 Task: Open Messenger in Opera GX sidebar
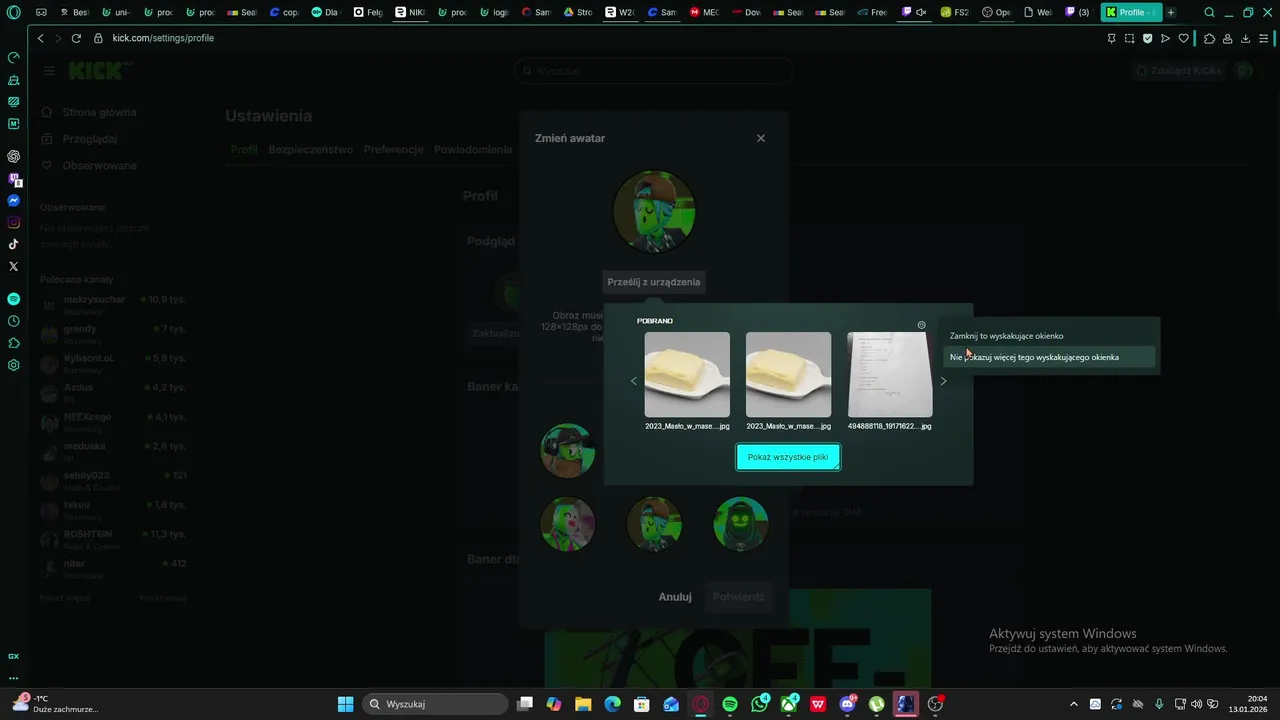[14, 201]
